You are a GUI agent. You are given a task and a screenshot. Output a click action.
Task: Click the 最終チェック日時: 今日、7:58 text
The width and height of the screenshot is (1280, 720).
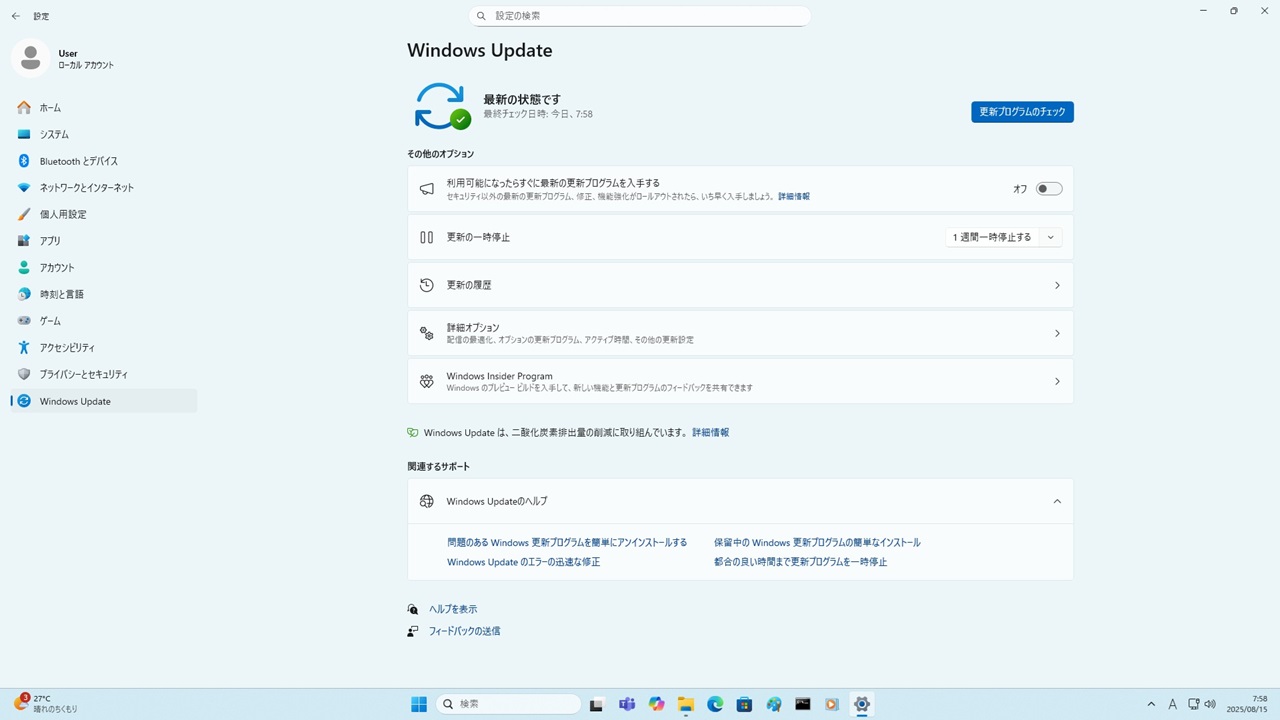click(538, 115)
